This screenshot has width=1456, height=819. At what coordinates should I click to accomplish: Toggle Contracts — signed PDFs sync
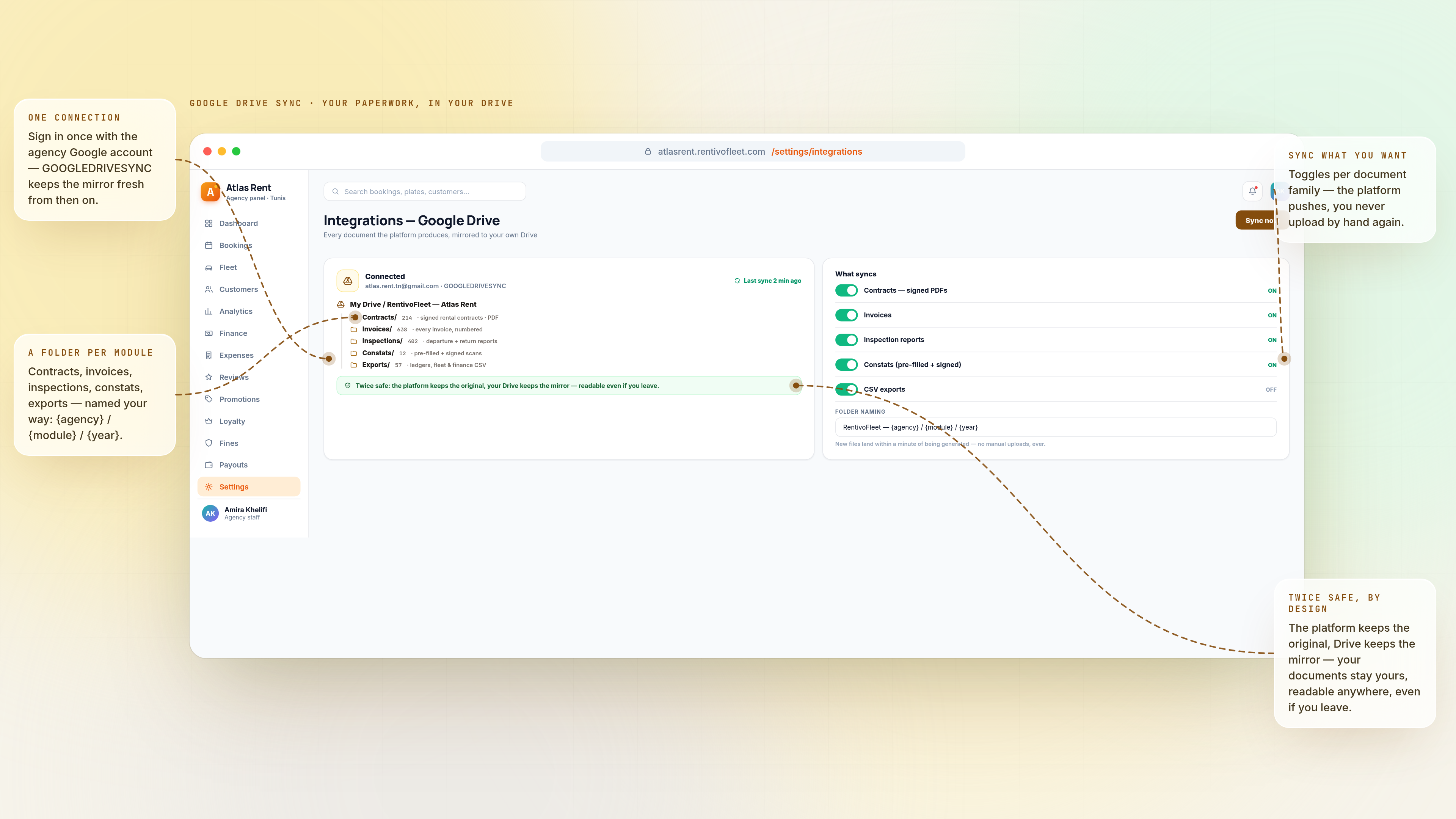point(846,290)
